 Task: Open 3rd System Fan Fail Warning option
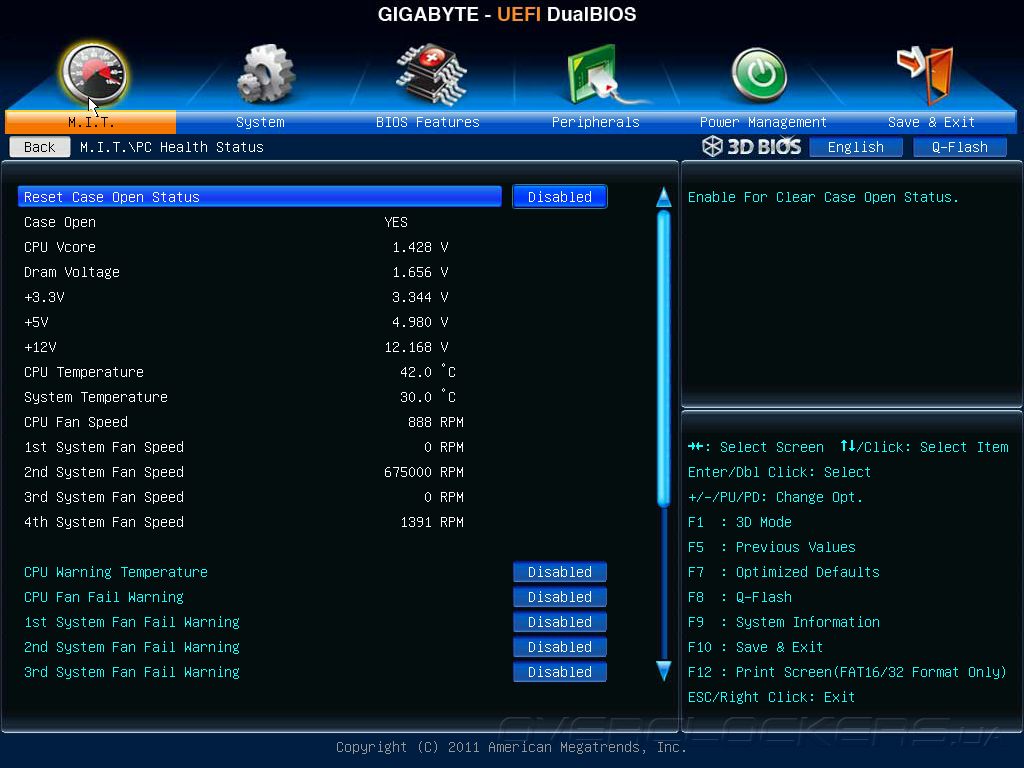click(560, 671)
